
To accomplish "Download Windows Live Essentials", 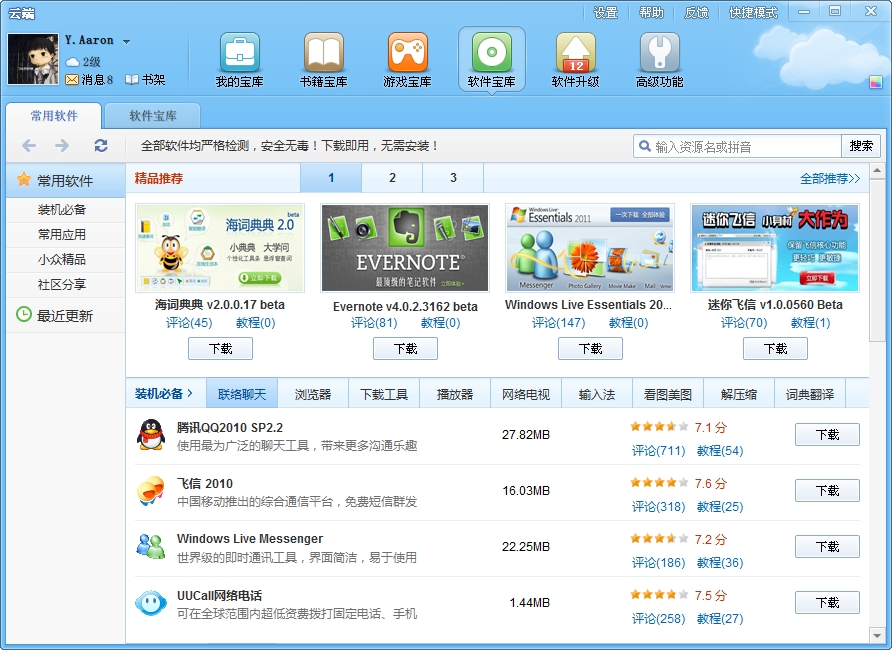I will (x=590, y=349).
